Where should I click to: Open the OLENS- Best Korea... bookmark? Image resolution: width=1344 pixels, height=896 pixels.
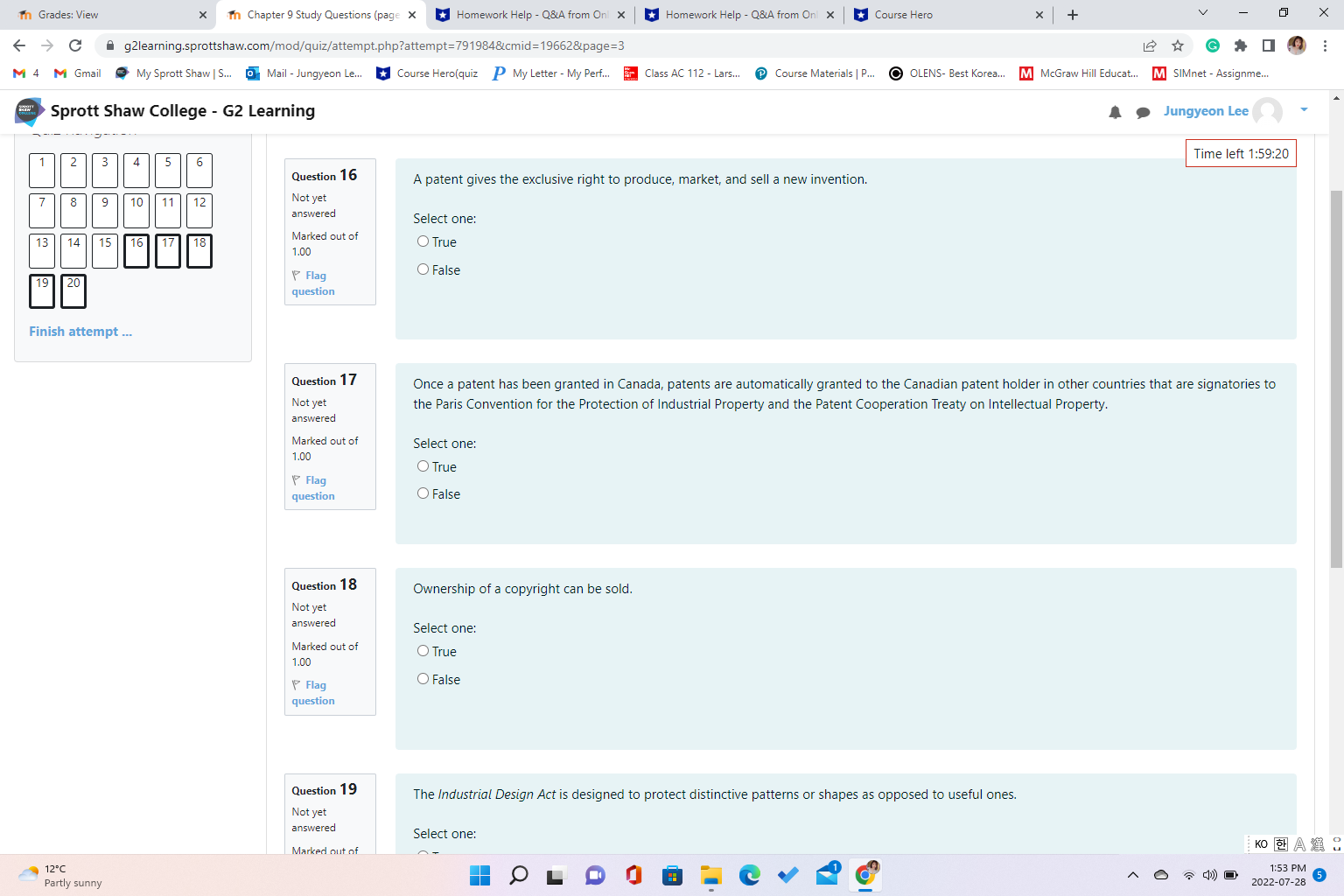(x=947, y=73)
